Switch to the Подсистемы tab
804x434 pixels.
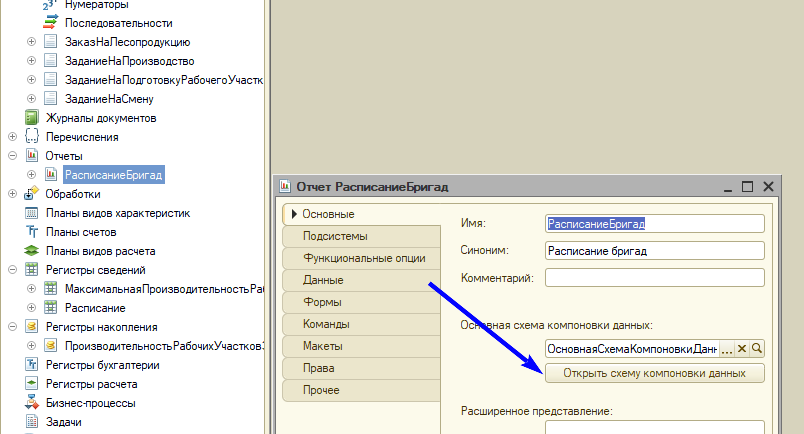tap(335, 236)
